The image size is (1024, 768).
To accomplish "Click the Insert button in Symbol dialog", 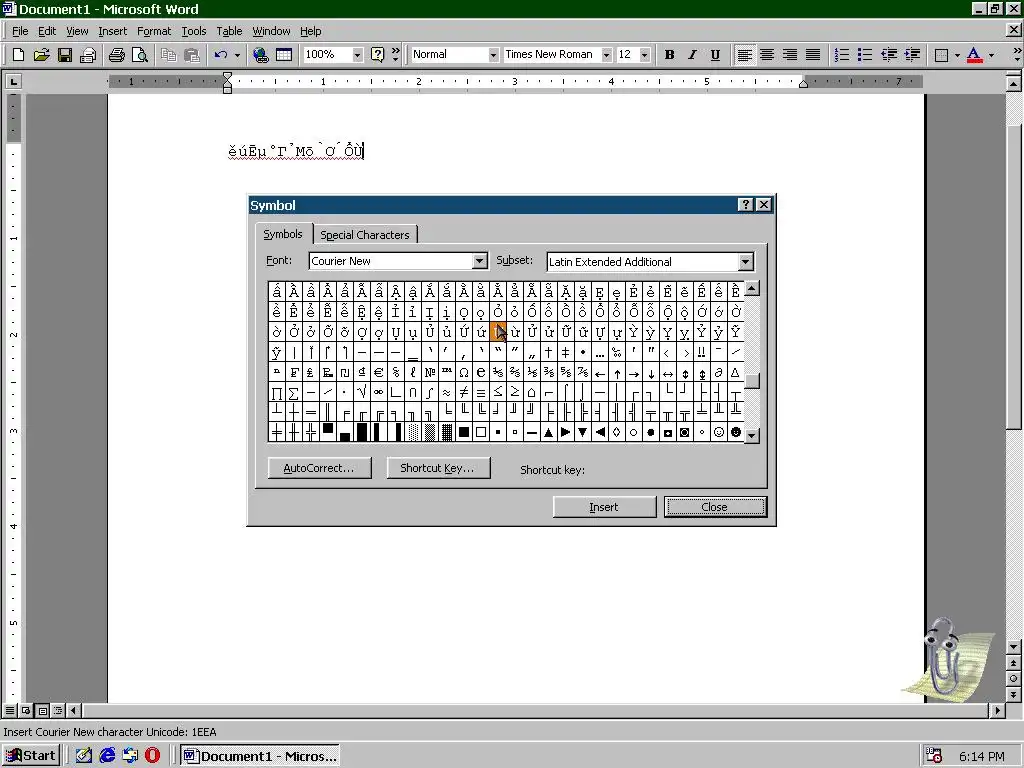I will coord(604,507).
